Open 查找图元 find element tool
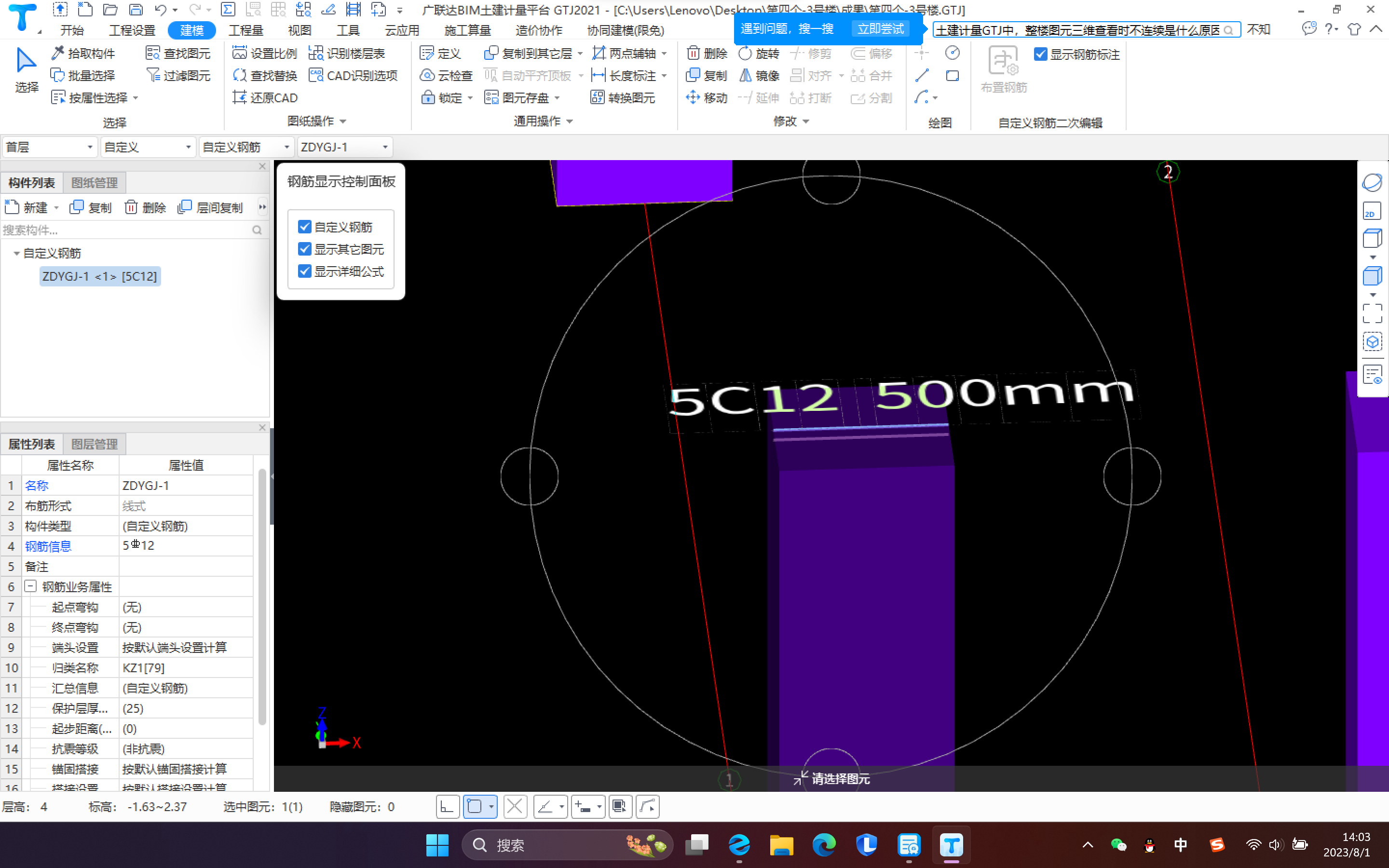The height and width of the screenshot is (868, 1389). point(178,54)
